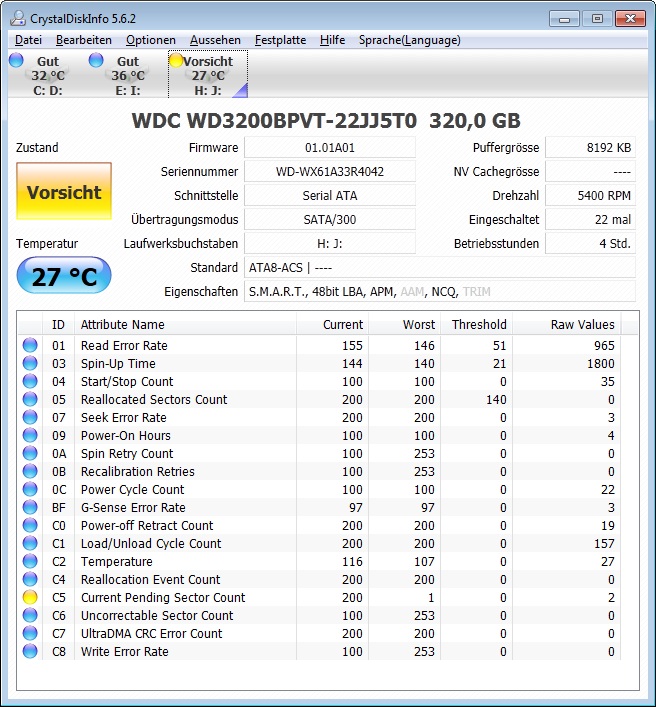
Task: Select the E: I: disk tab
Action: 128,75
